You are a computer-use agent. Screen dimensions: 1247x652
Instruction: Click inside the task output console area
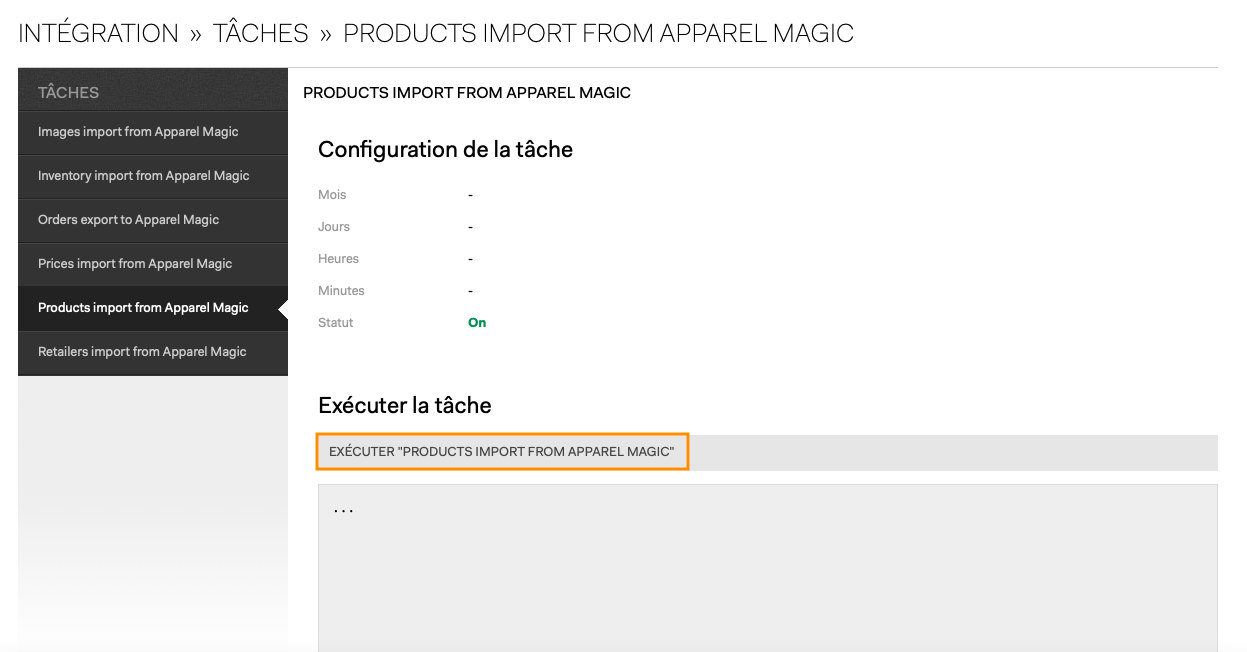pyautogui.click(x=767, y=568)
